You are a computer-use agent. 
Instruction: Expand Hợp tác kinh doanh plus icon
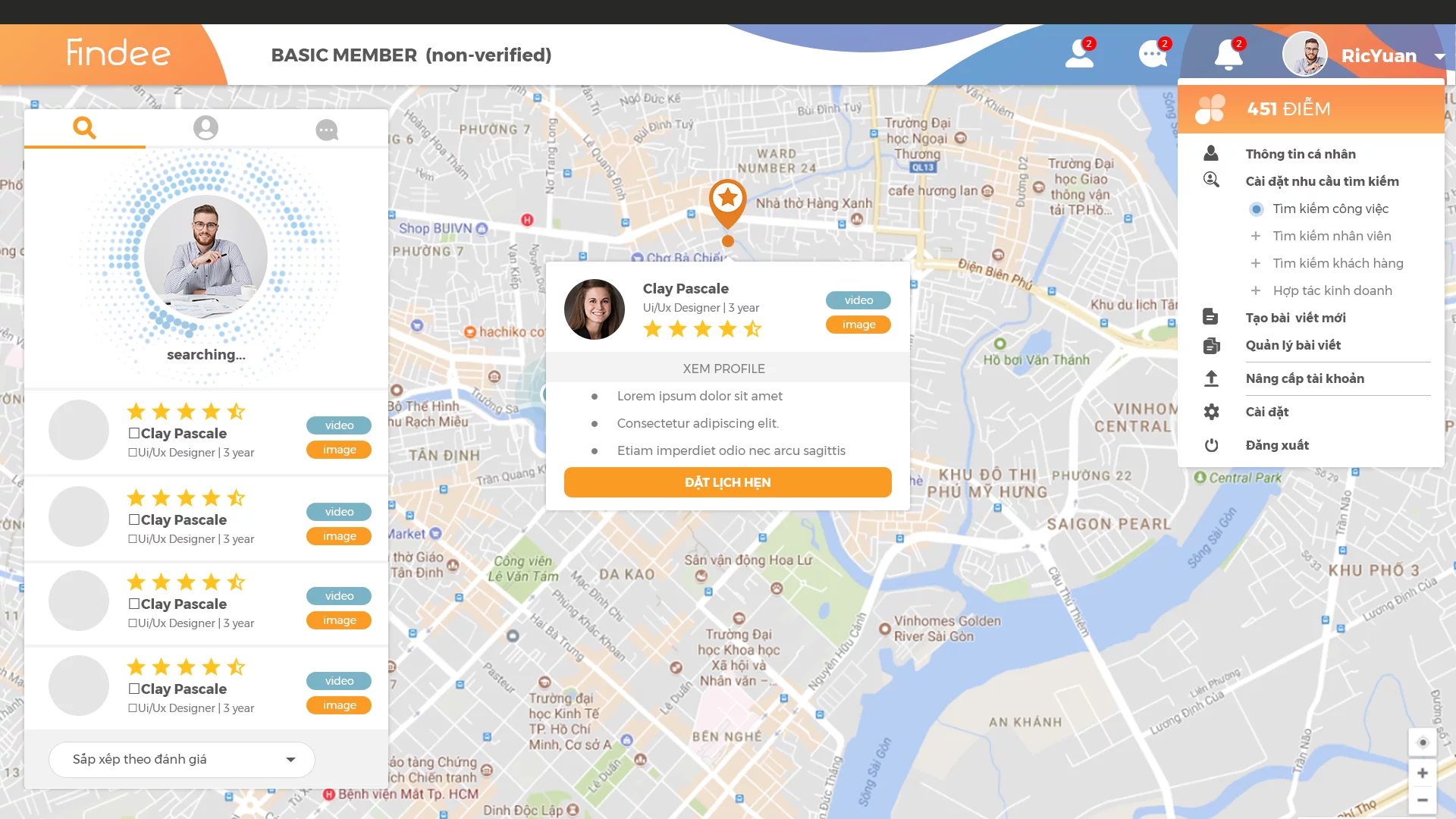tap(1256, 290)
